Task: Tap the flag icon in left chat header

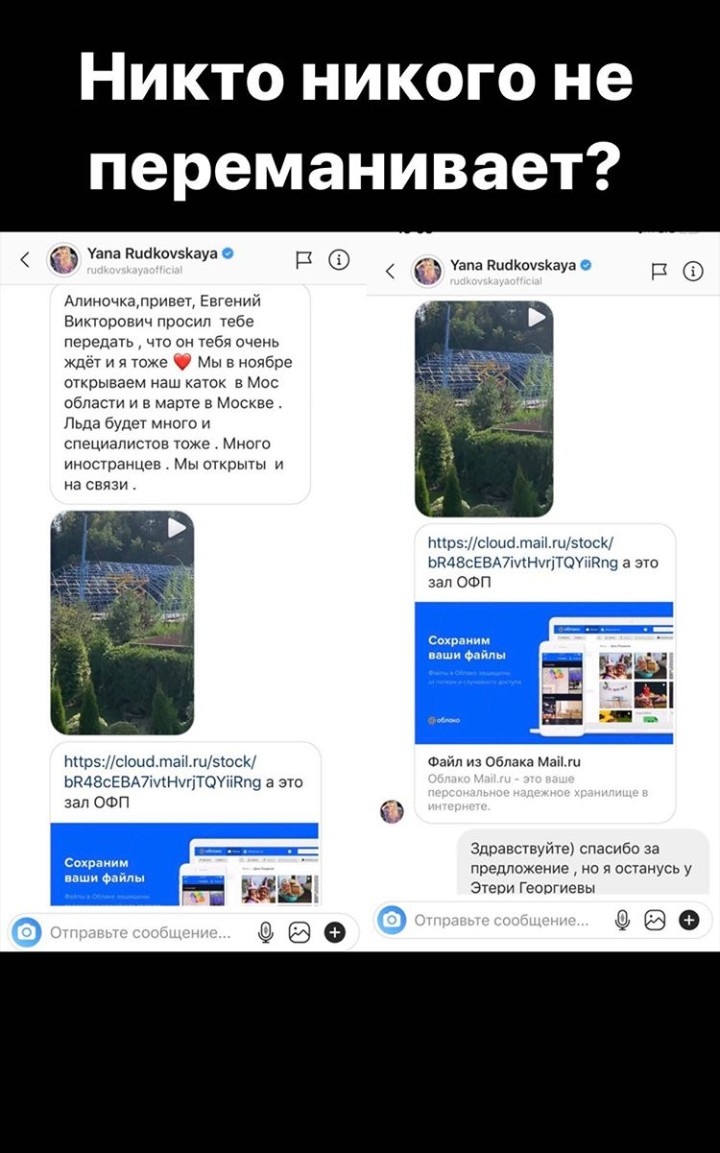Action: 303,260
